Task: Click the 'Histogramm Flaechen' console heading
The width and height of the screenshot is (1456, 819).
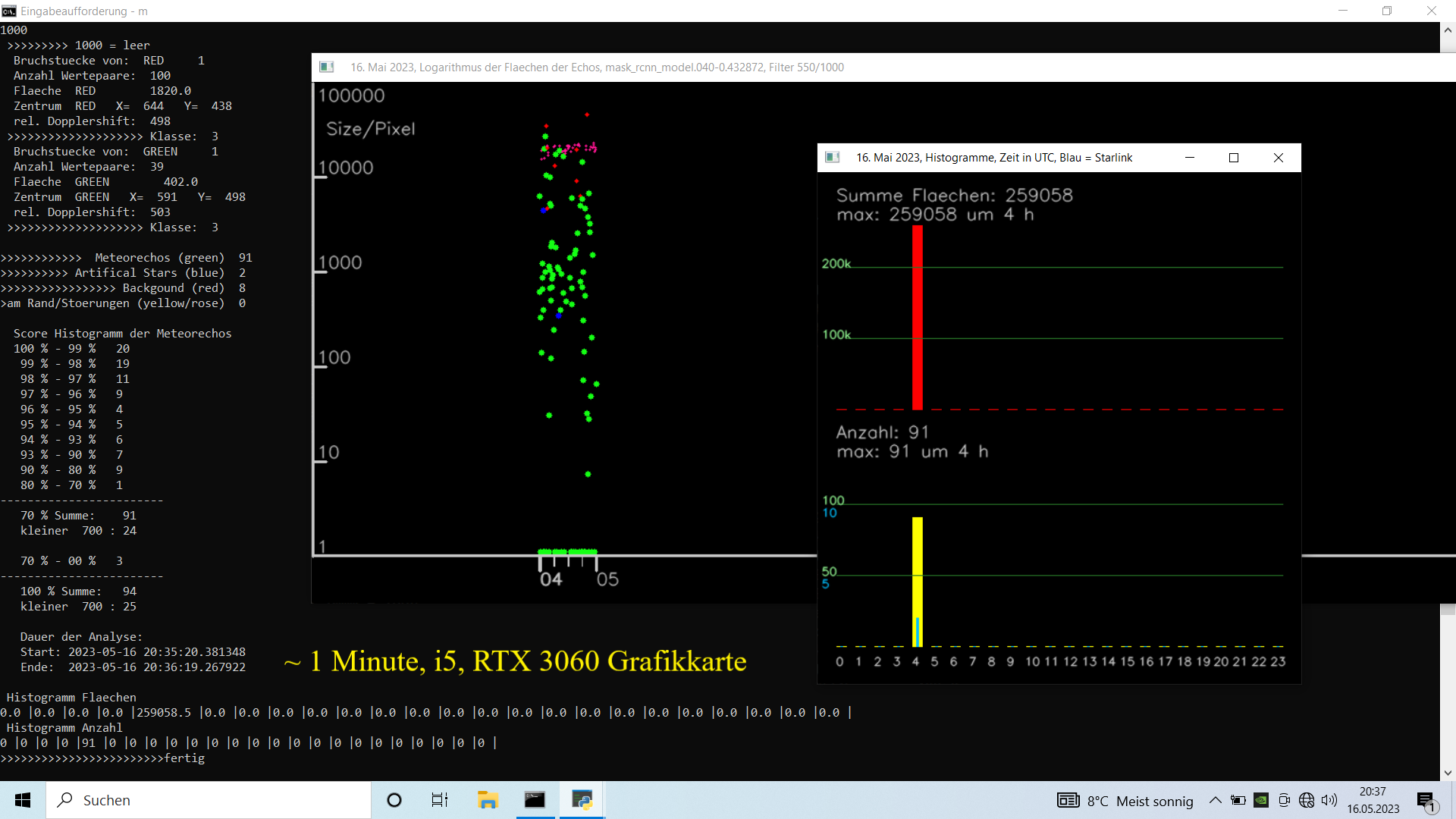Action: click(71, 698)
